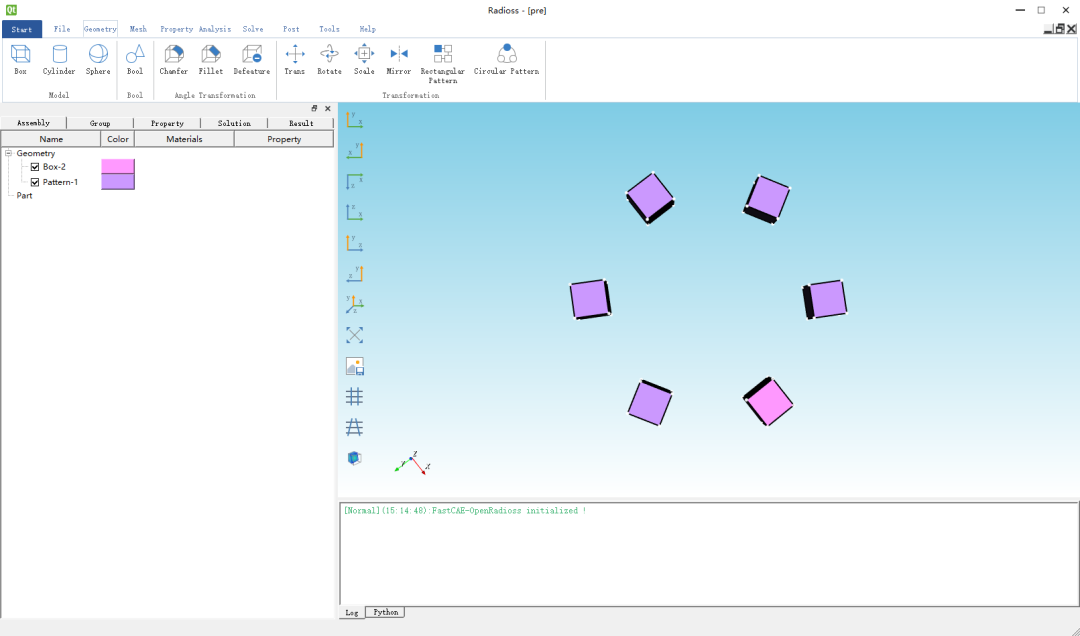Select the pink box in the viewport
This screenshot has height=636, width=1080.
coord(769,402)
